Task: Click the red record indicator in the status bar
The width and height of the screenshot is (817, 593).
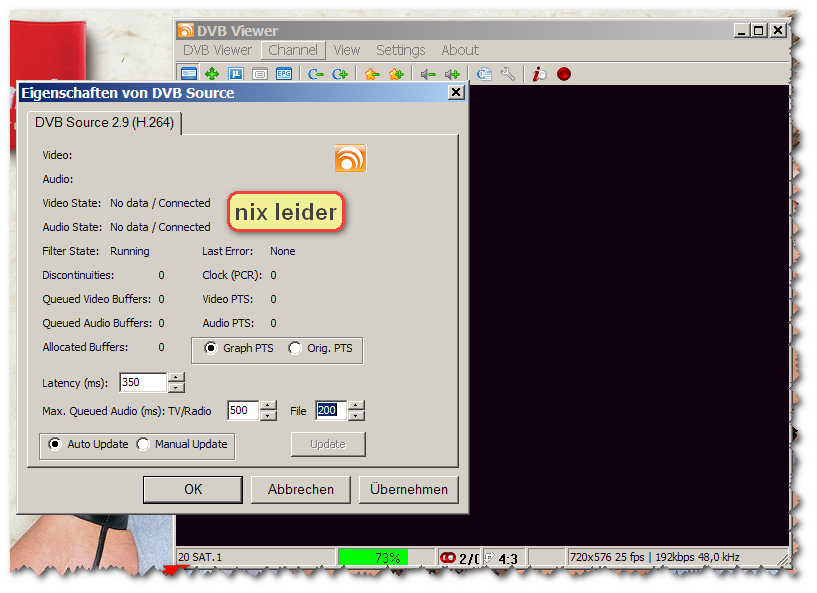Action: 448,558
